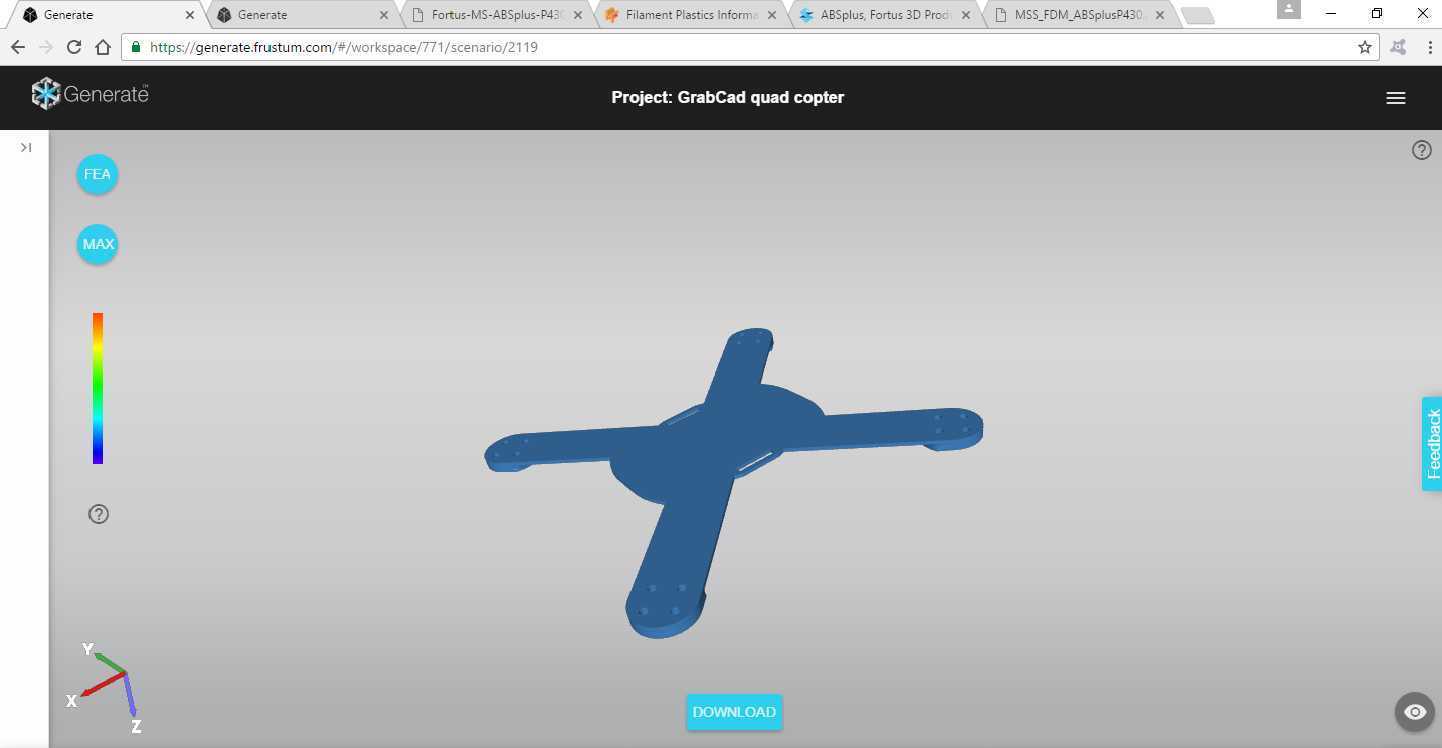Viewport: 1442px width, 748px height.
Task: Toggle the MAX stress button
Action: tap(97, 244)
